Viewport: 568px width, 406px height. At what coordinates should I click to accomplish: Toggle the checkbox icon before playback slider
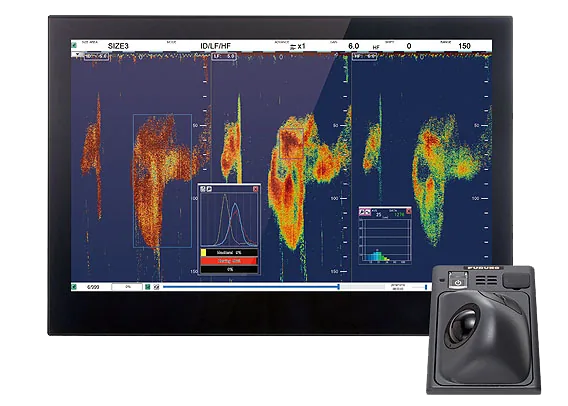[156, 287]
